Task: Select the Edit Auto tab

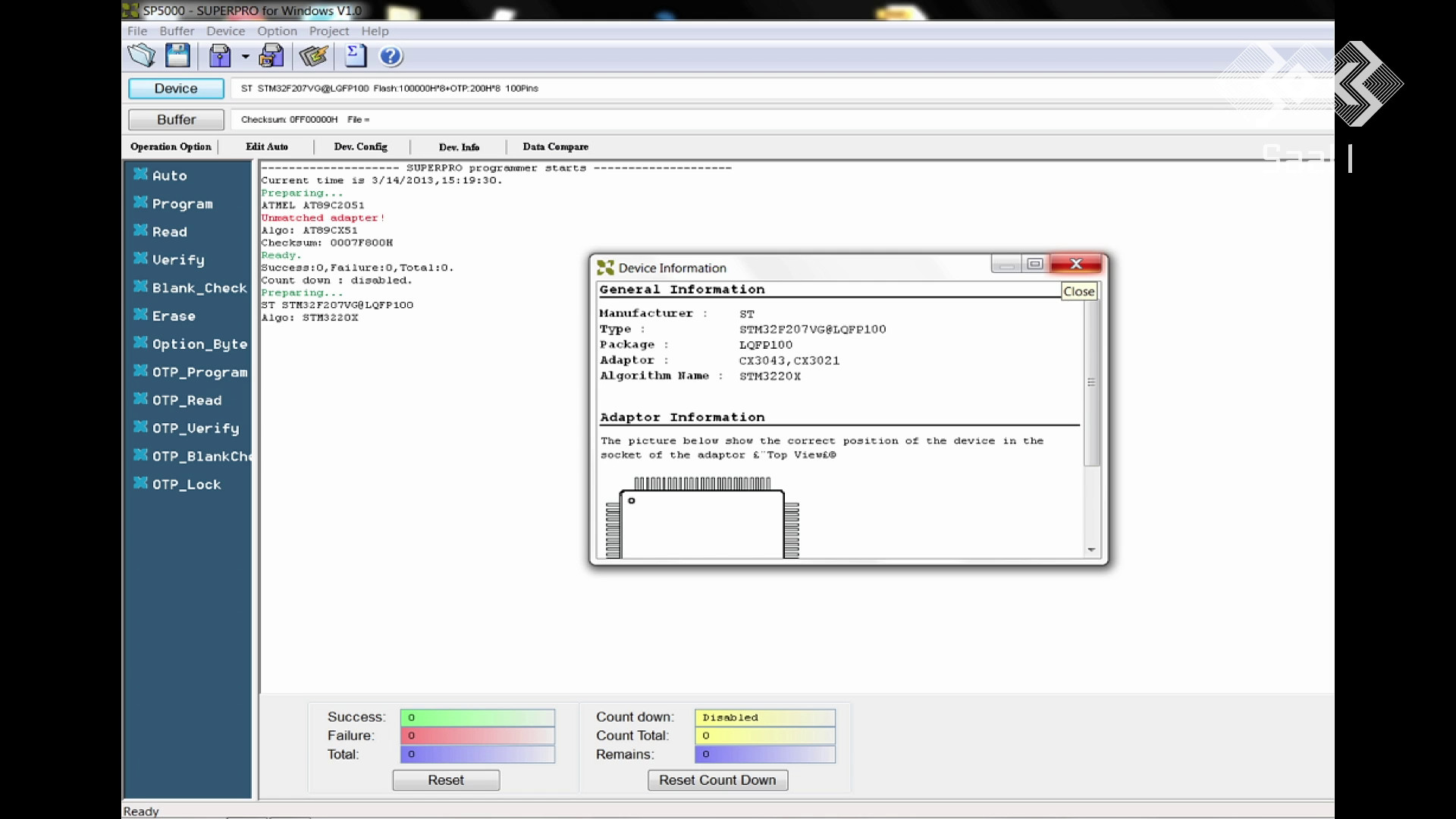Action: (267, 147)
